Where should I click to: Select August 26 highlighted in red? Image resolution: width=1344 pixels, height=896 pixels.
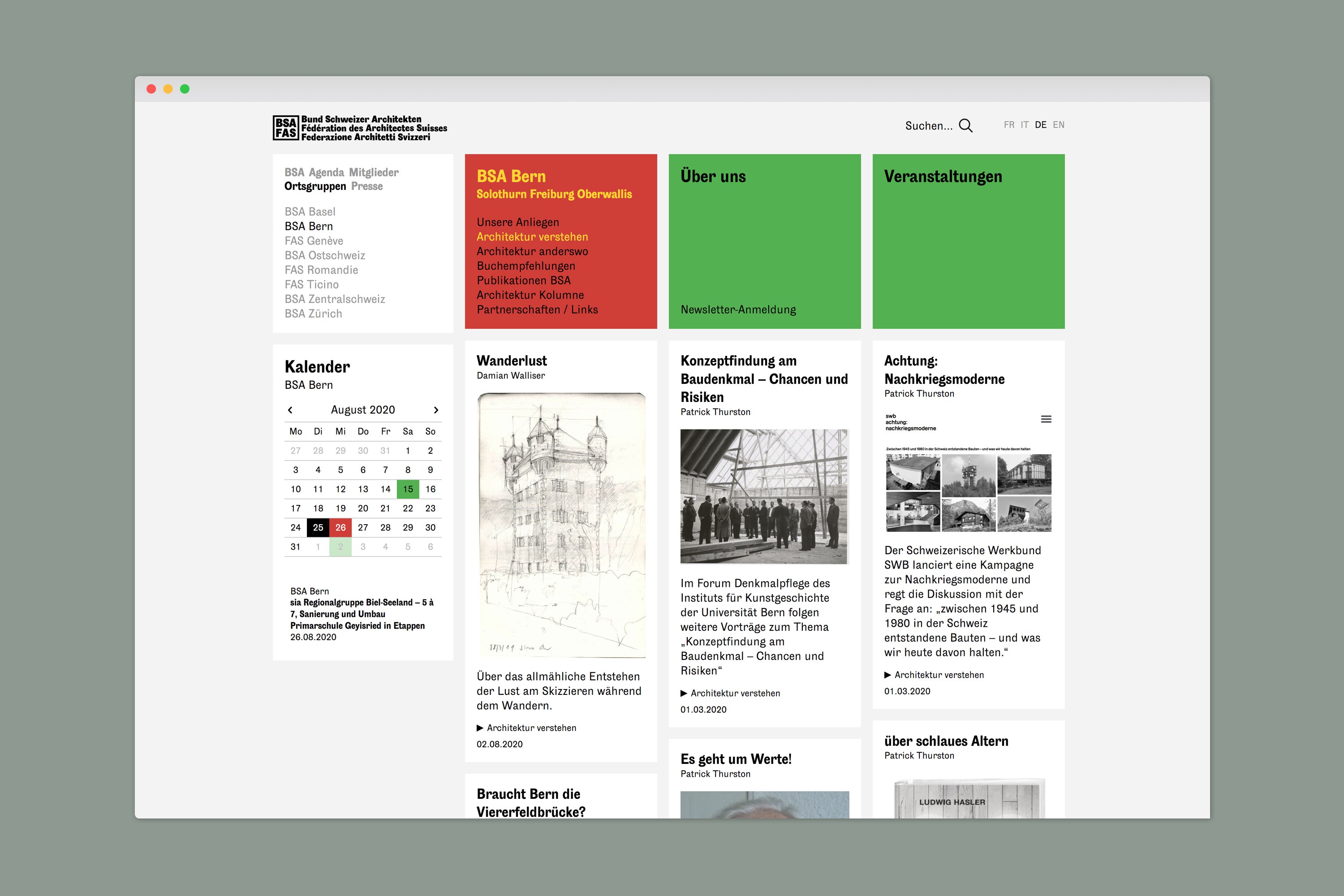coord(340,527)
